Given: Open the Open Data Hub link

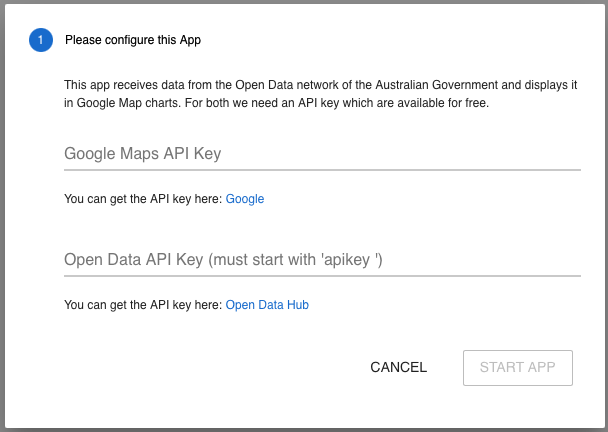Looking at the screenshot, I should coord(267,305).
